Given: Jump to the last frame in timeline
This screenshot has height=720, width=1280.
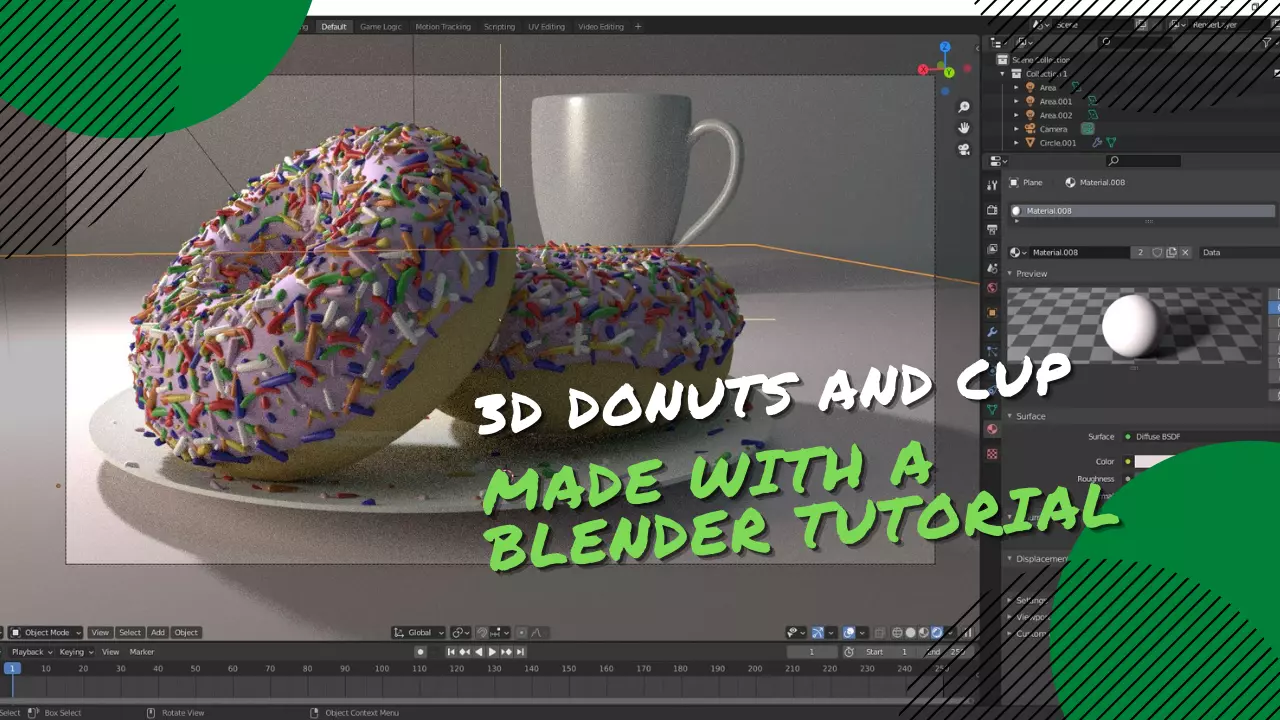Looking at the screenshot, I should coord(521,652).
